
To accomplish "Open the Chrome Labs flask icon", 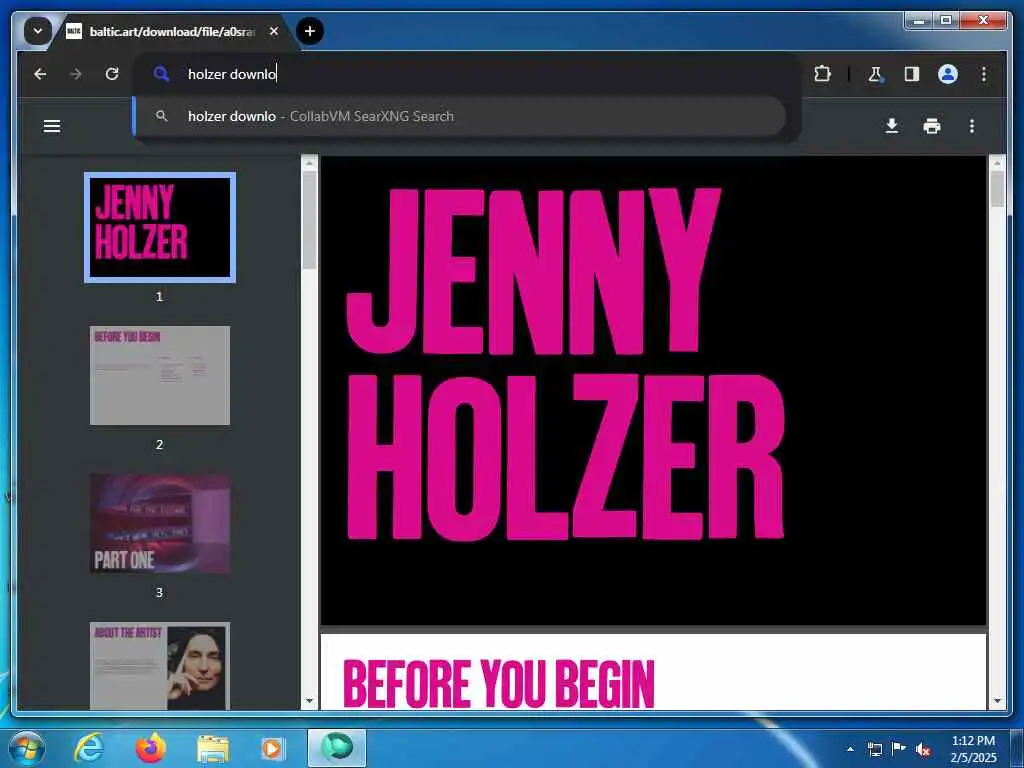I will 875,74.
